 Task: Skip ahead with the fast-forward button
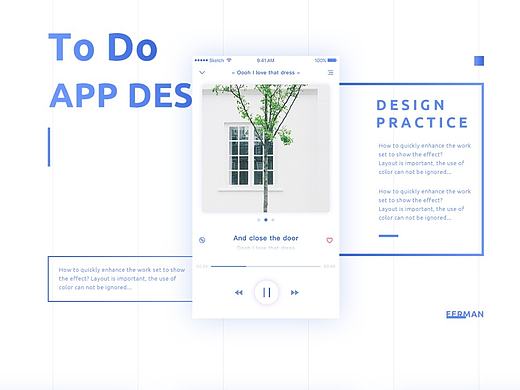click(x=294, y=293)
